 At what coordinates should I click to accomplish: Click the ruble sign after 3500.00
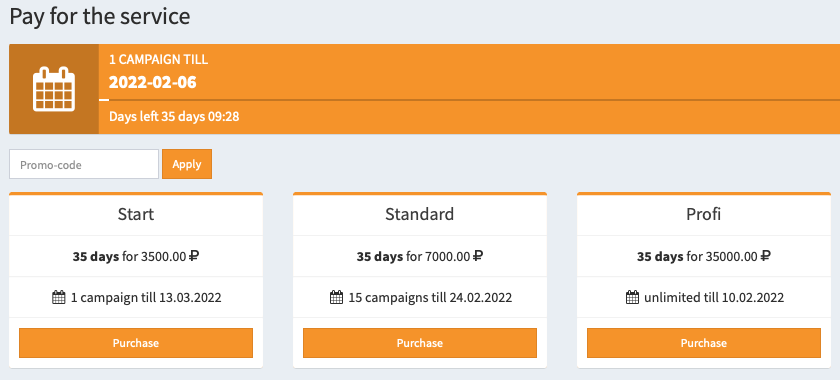[x=194, y=256]
